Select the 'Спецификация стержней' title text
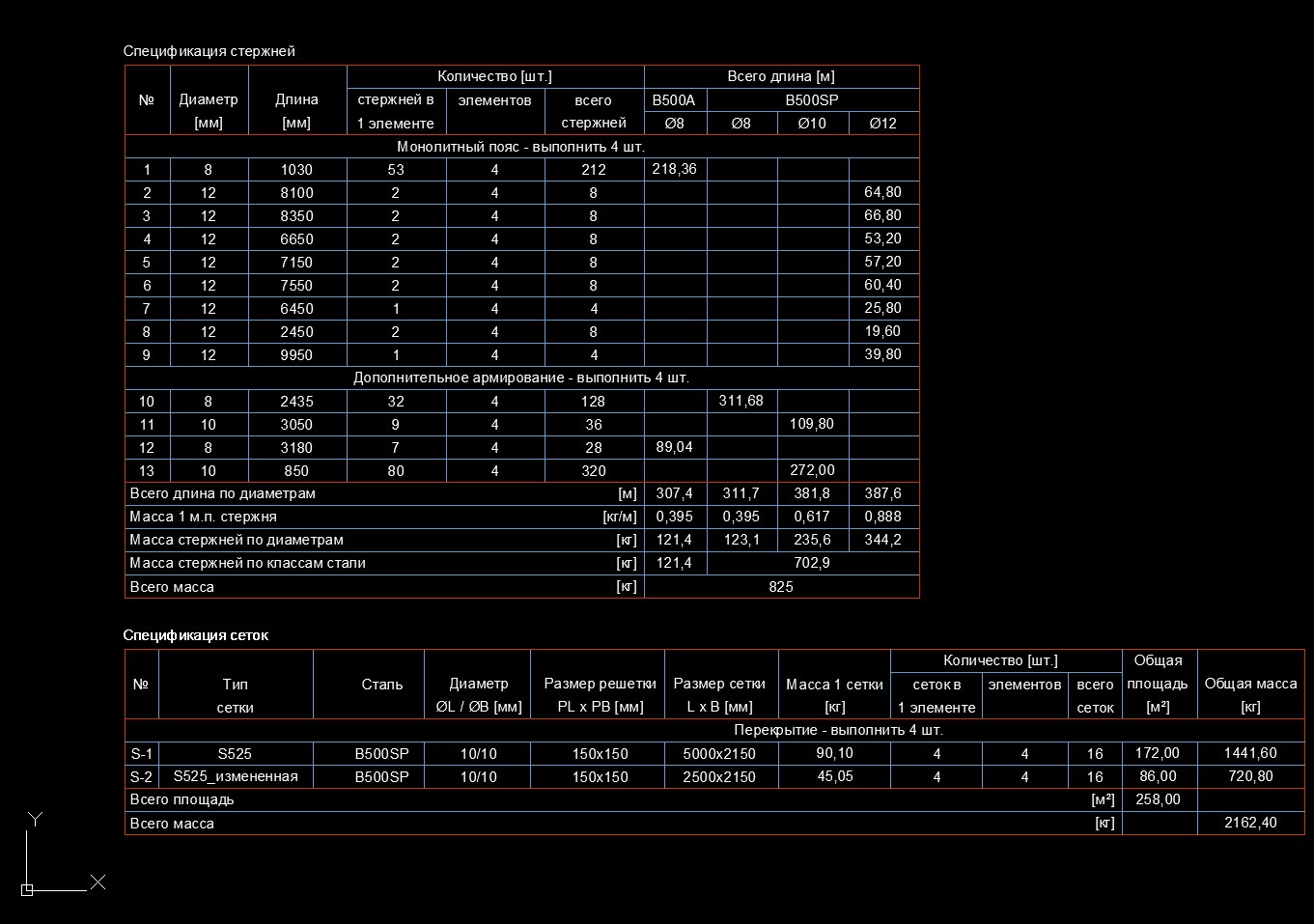The height and width of the screenshot is (924, 1314). 209,51
